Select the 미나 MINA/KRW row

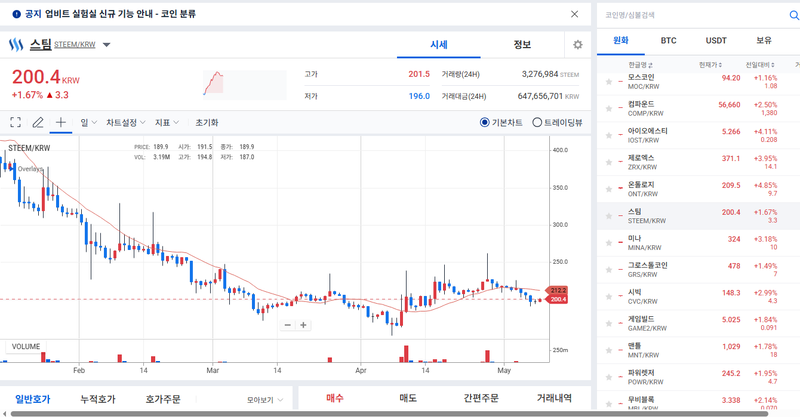pos(698,243)
